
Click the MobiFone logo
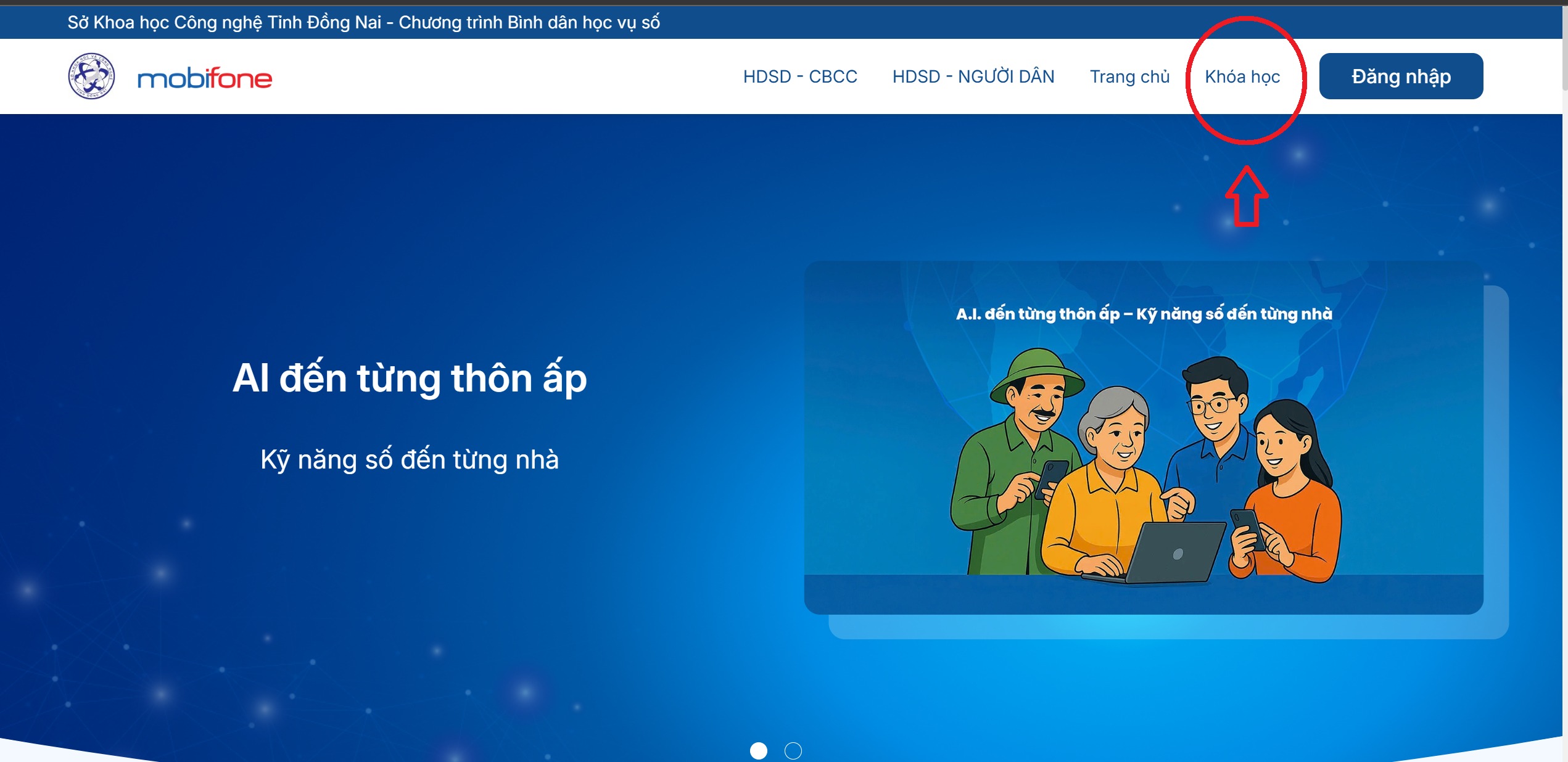point(204,78)
